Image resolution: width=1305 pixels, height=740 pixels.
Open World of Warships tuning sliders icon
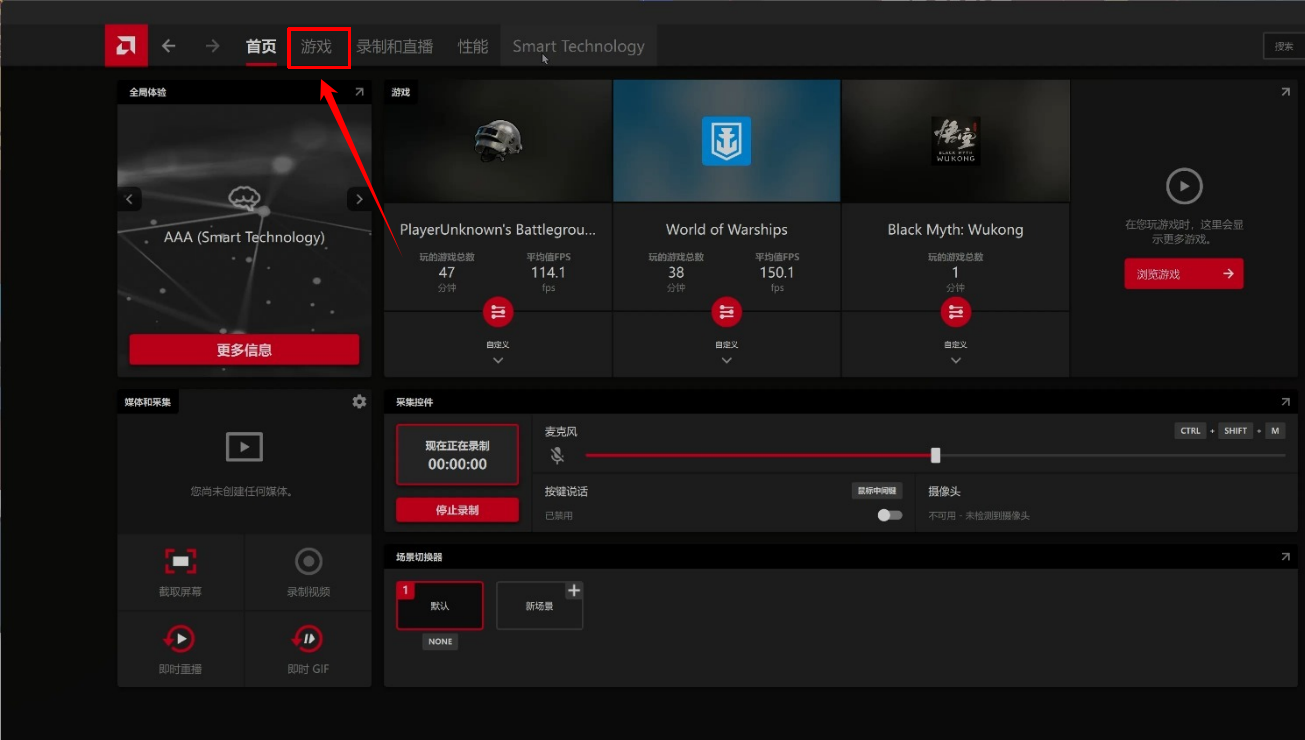[x=727, y=312]
